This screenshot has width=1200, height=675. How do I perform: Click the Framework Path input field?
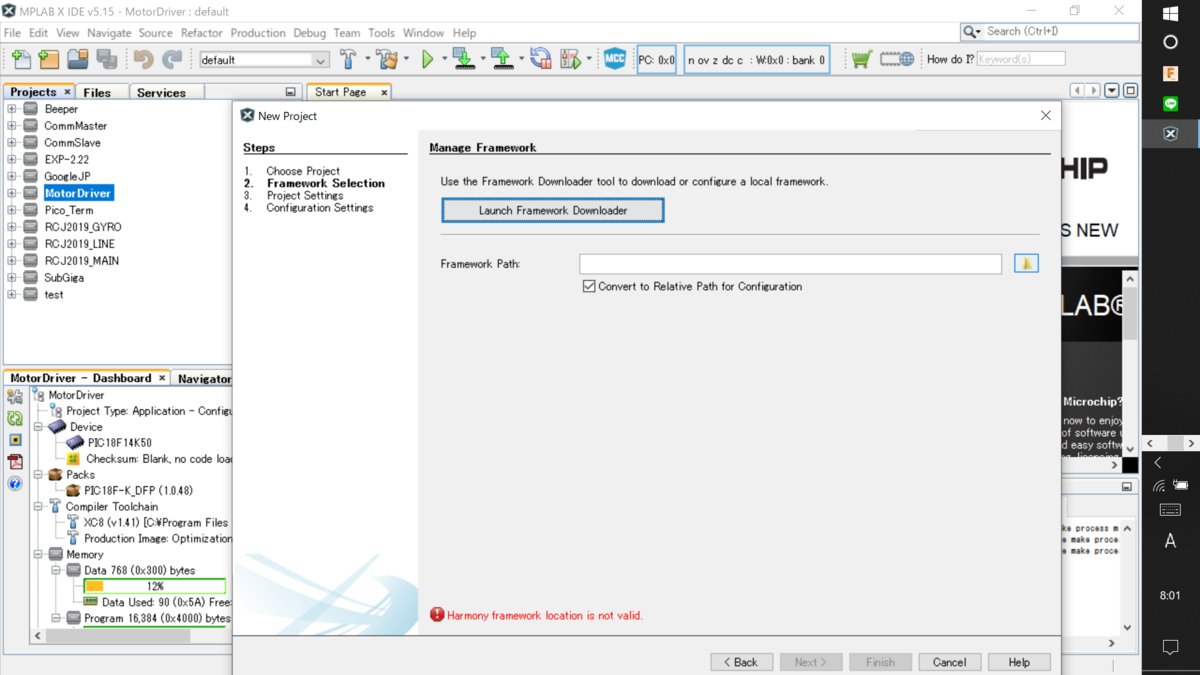click(790, 263)
